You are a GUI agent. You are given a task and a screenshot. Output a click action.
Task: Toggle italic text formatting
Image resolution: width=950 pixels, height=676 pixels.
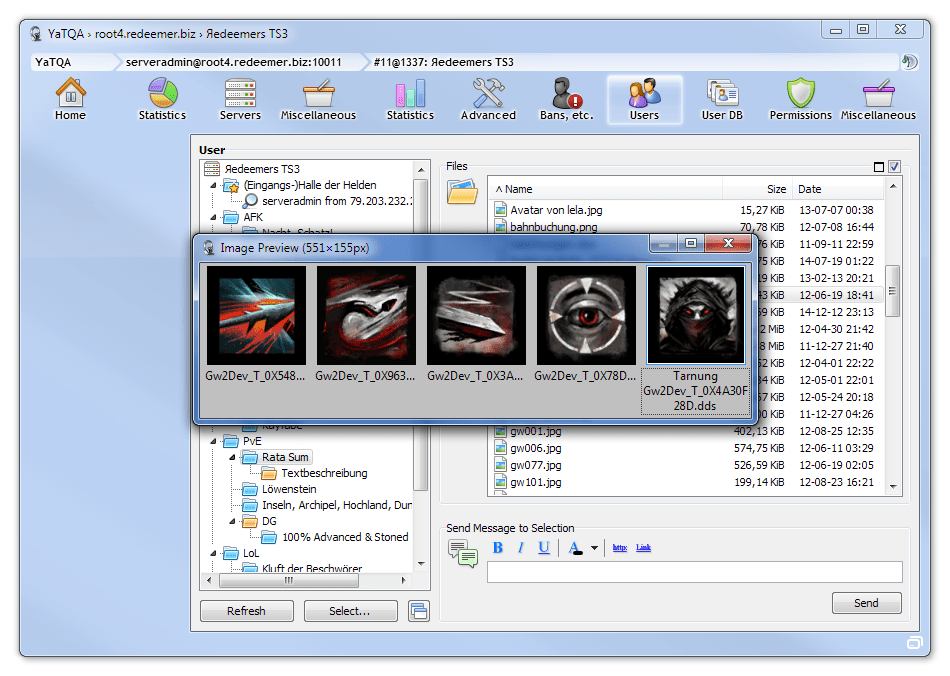520,548
